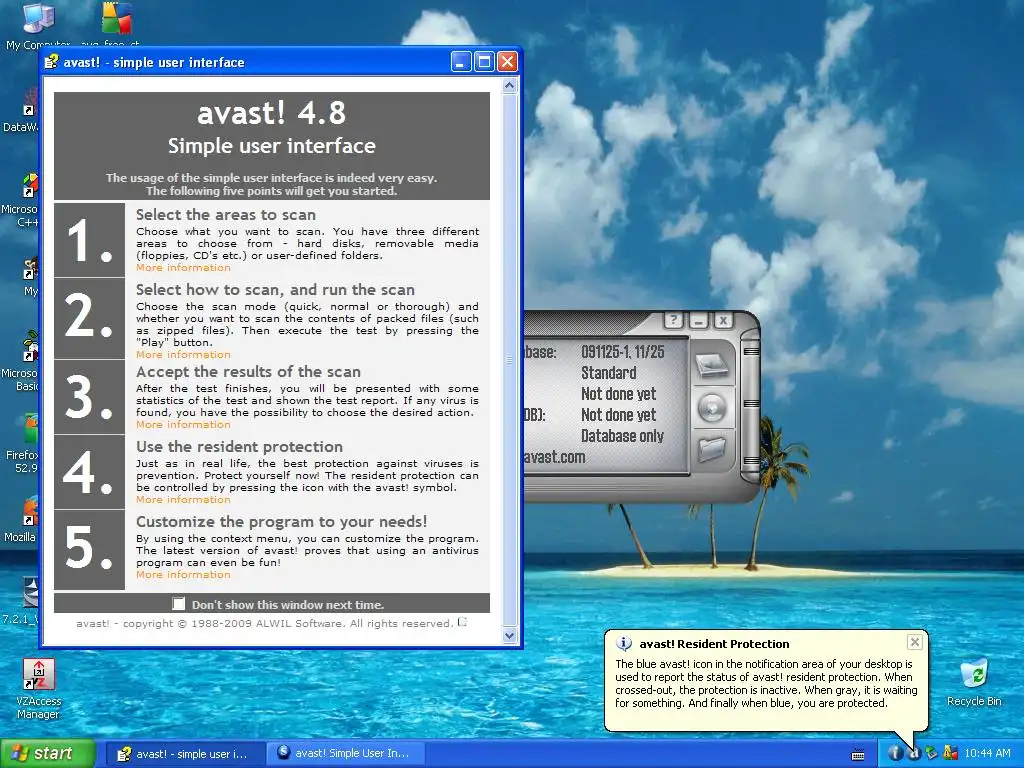The height and width of the screenshot is (768, 1024).
Task: Click 'More information' under Customize the program
Action: tap(183, 575)
